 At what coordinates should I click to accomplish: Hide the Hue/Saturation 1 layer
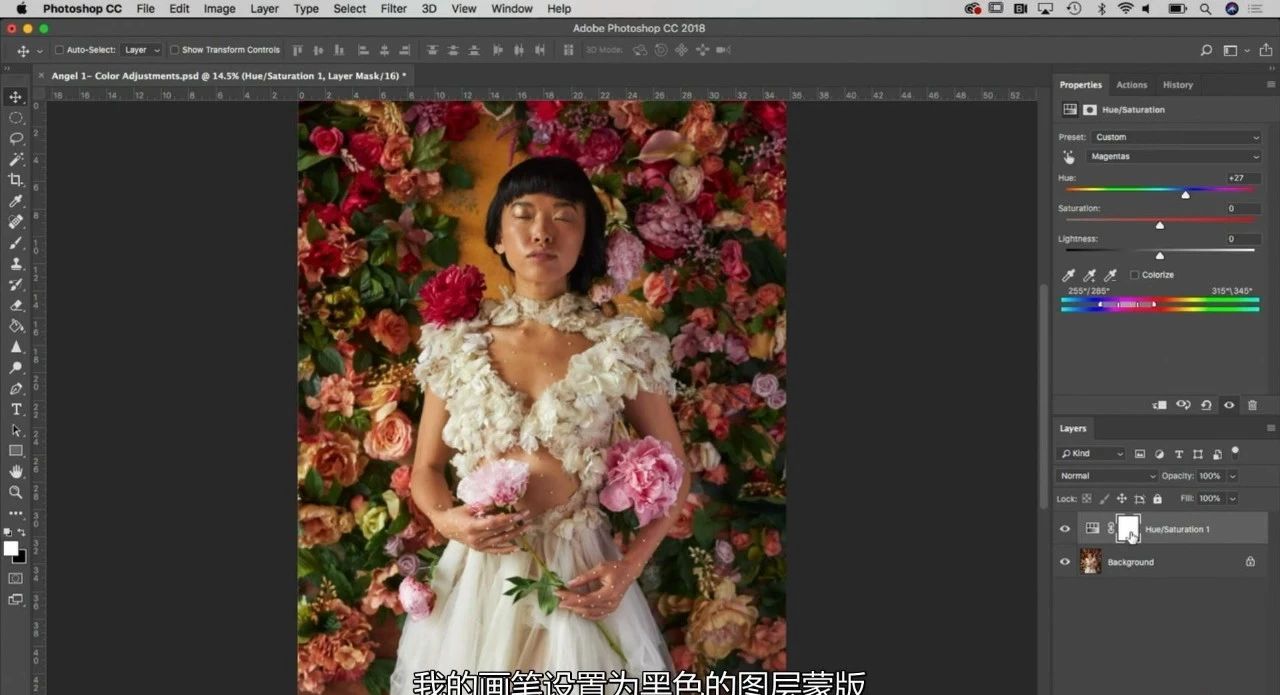click(1065, 529)
